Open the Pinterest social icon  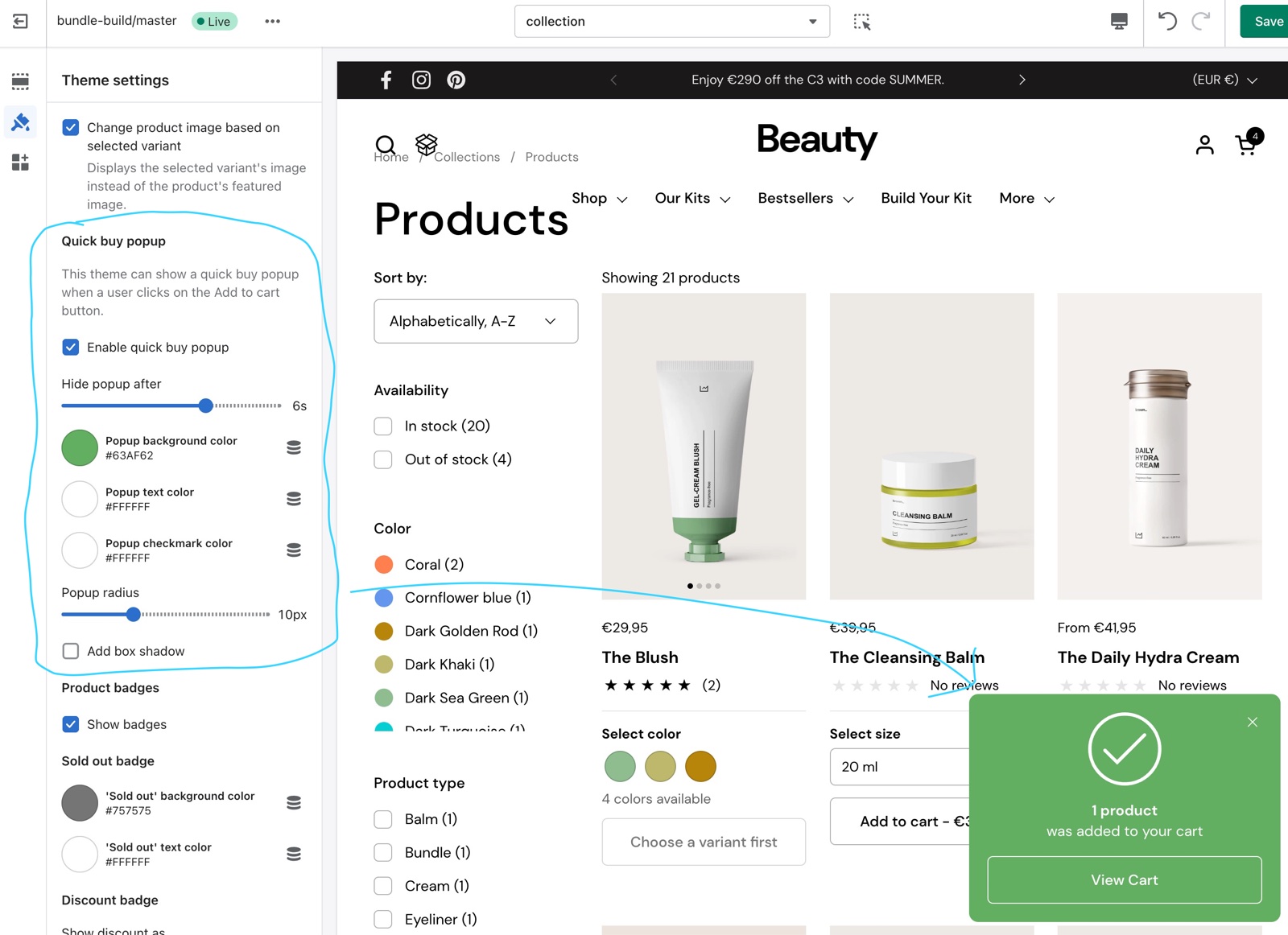(x=456, y=80)
